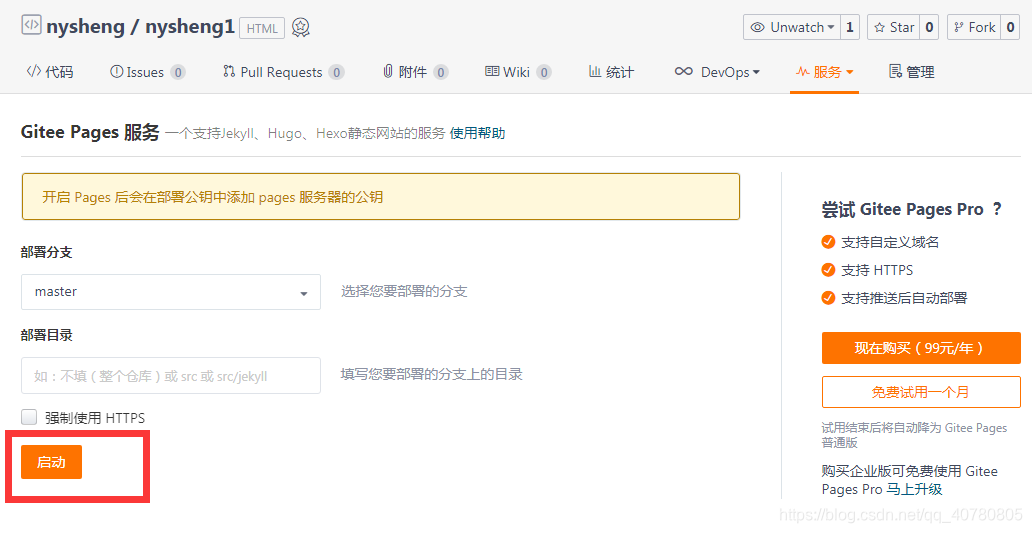View the watcher count 1

tap(850, 28)
